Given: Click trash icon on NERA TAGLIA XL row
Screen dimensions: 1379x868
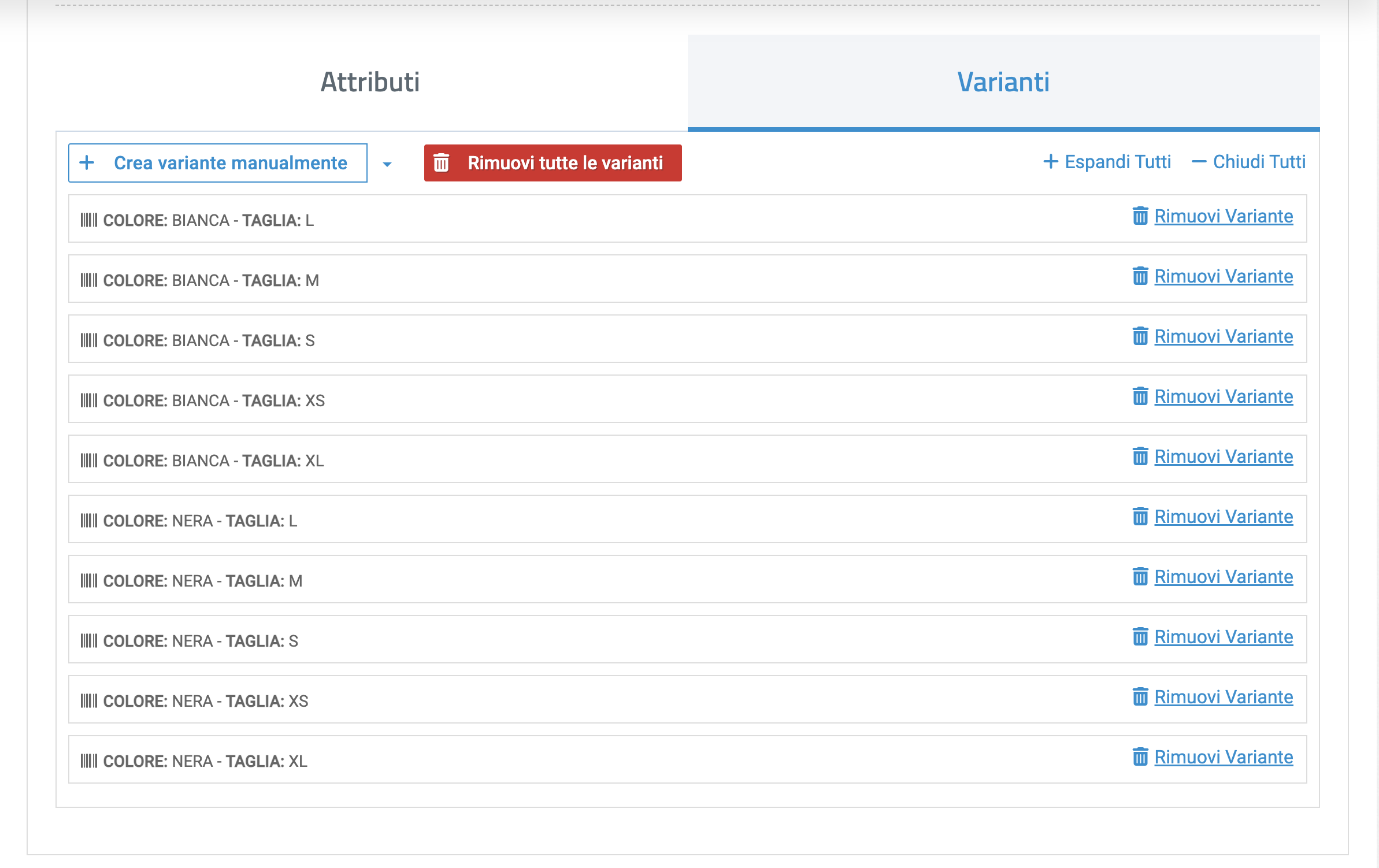Looking at the screenshot, I should 1140,756.
